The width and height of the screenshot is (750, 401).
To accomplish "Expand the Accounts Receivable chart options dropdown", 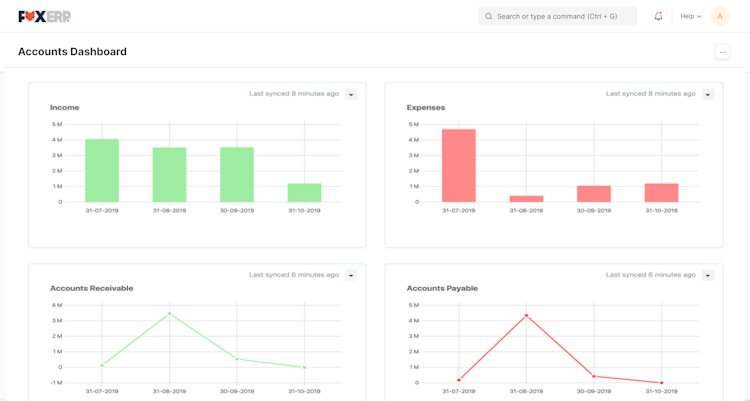I will tap(351, 275).
